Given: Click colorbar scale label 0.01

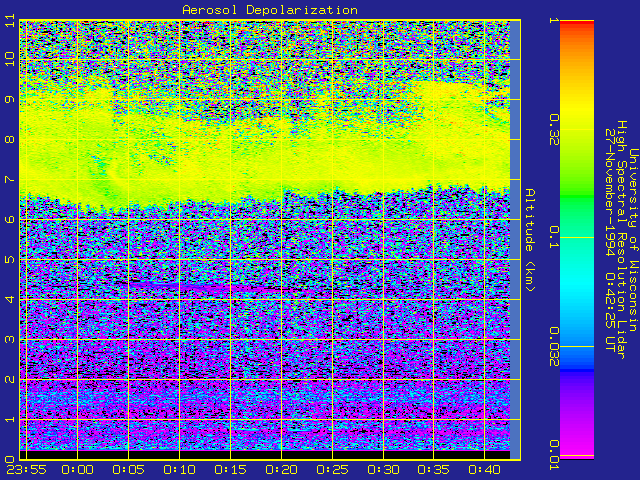Looking at the screenshot, I should (554, 455).
